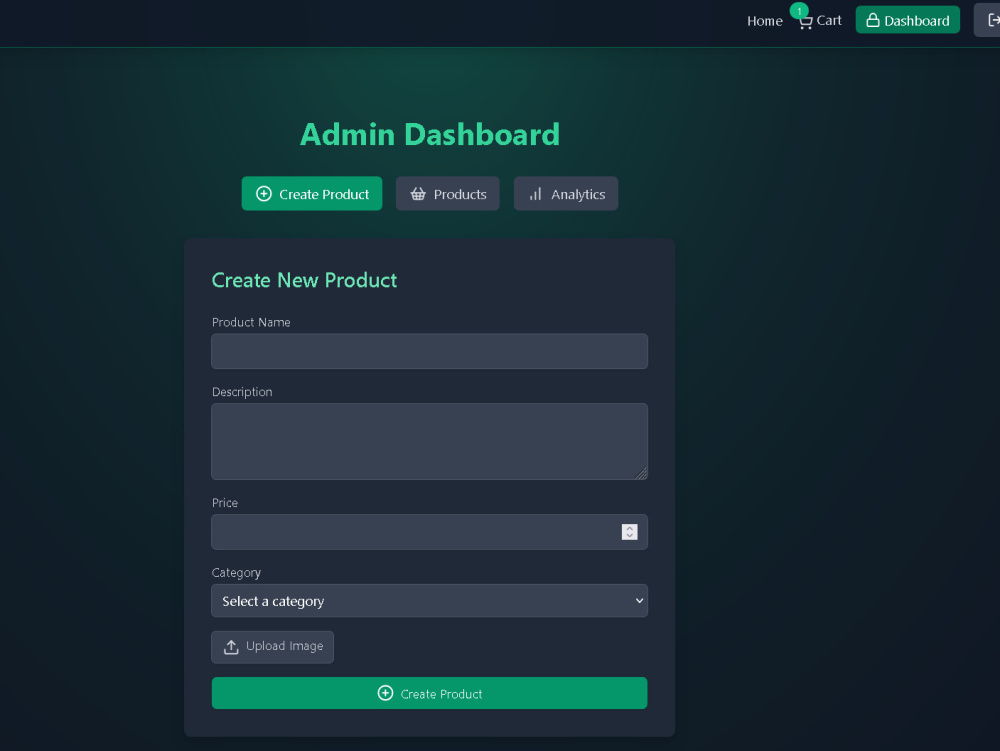Open the Cart text link

tap(828, 21)
